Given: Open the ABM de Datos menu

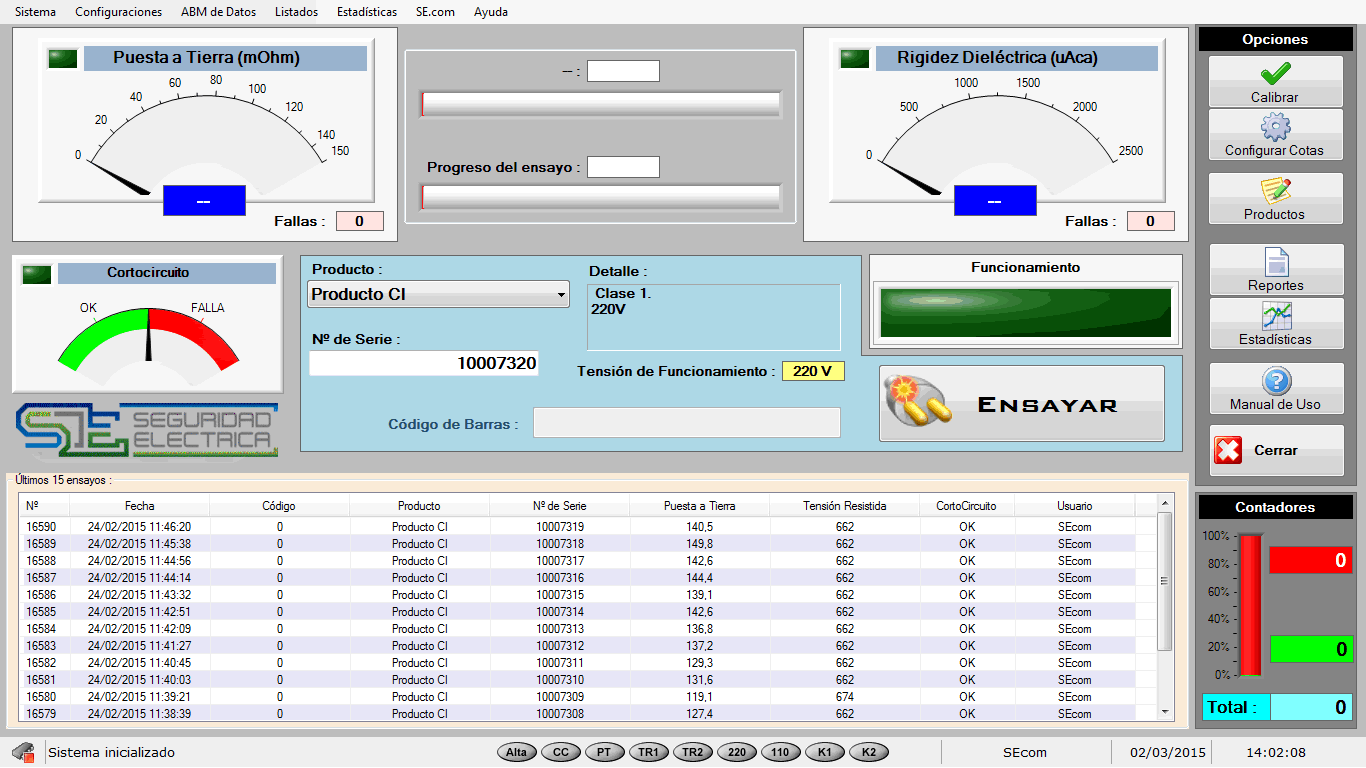Looking at the screenshot, I should (218, 12).
